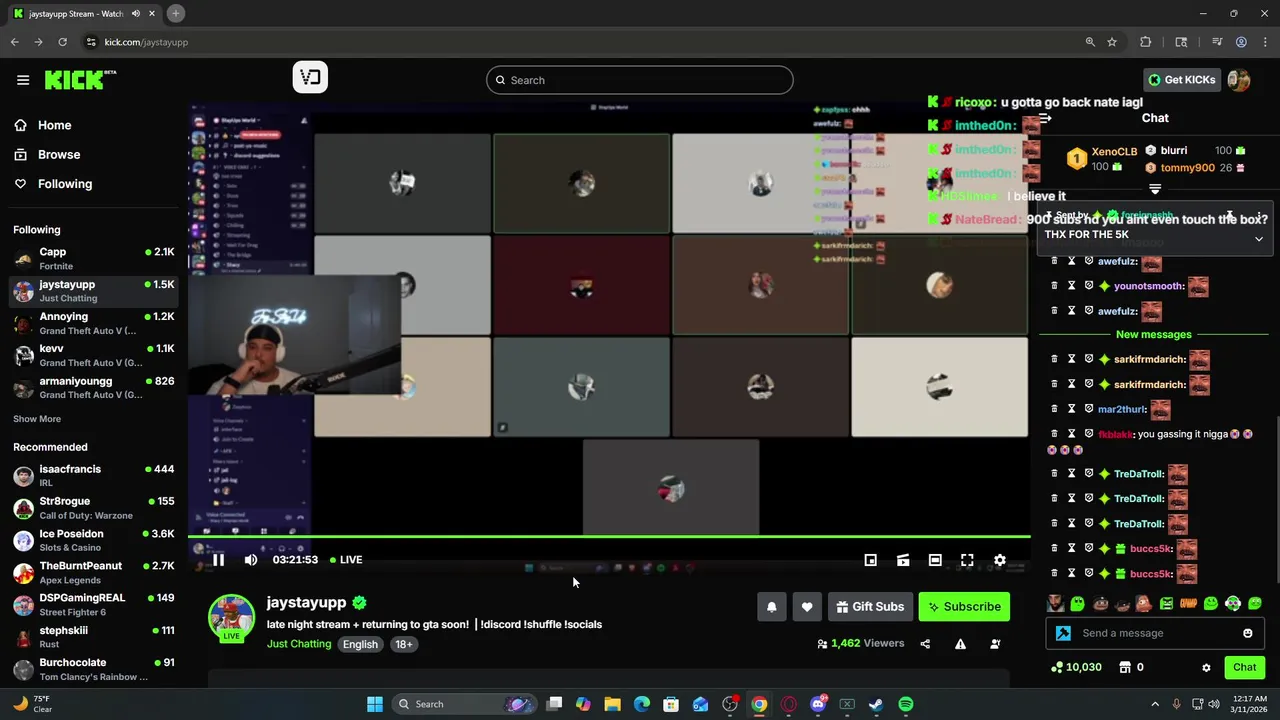Click the cast stream icon

(x=903, y=560)
